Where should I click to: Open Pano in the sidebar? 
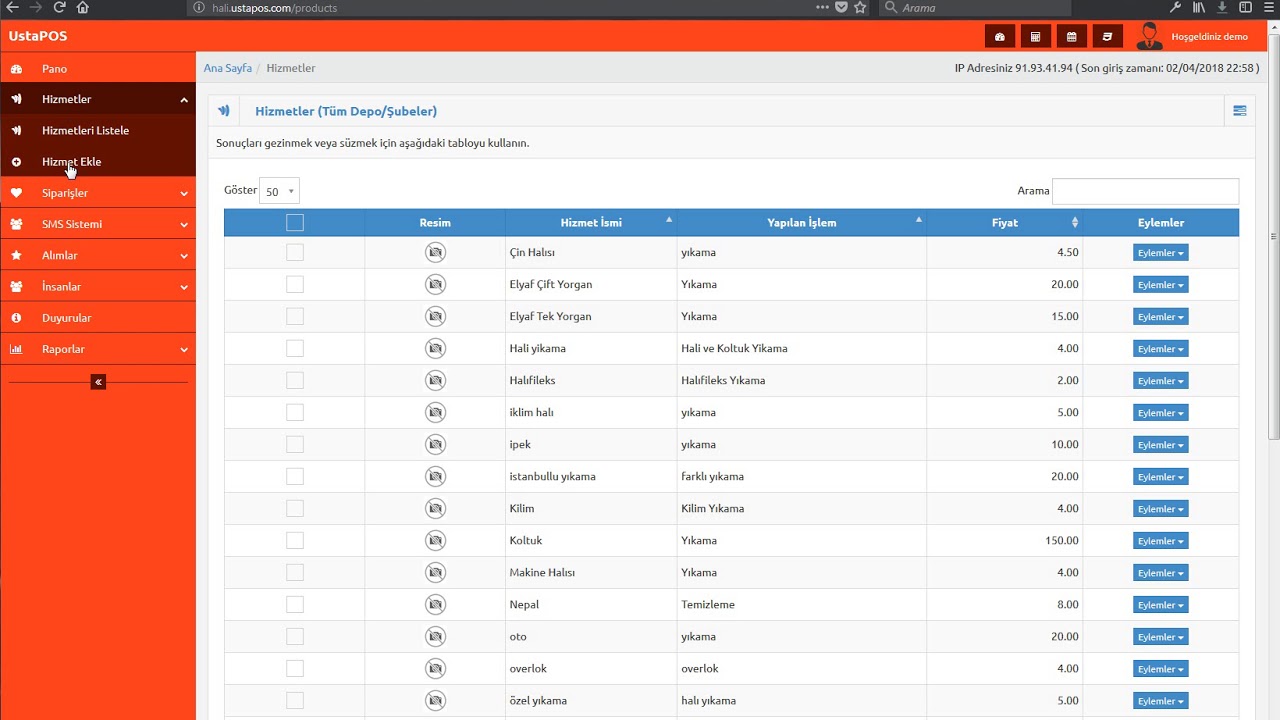point(98,69)
